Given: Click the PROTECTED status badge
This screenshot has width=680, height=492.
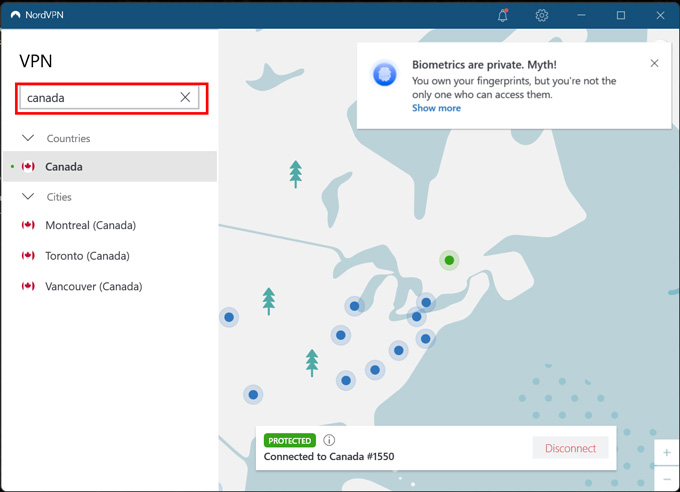Looking at the screenshot, I should 290,440.
